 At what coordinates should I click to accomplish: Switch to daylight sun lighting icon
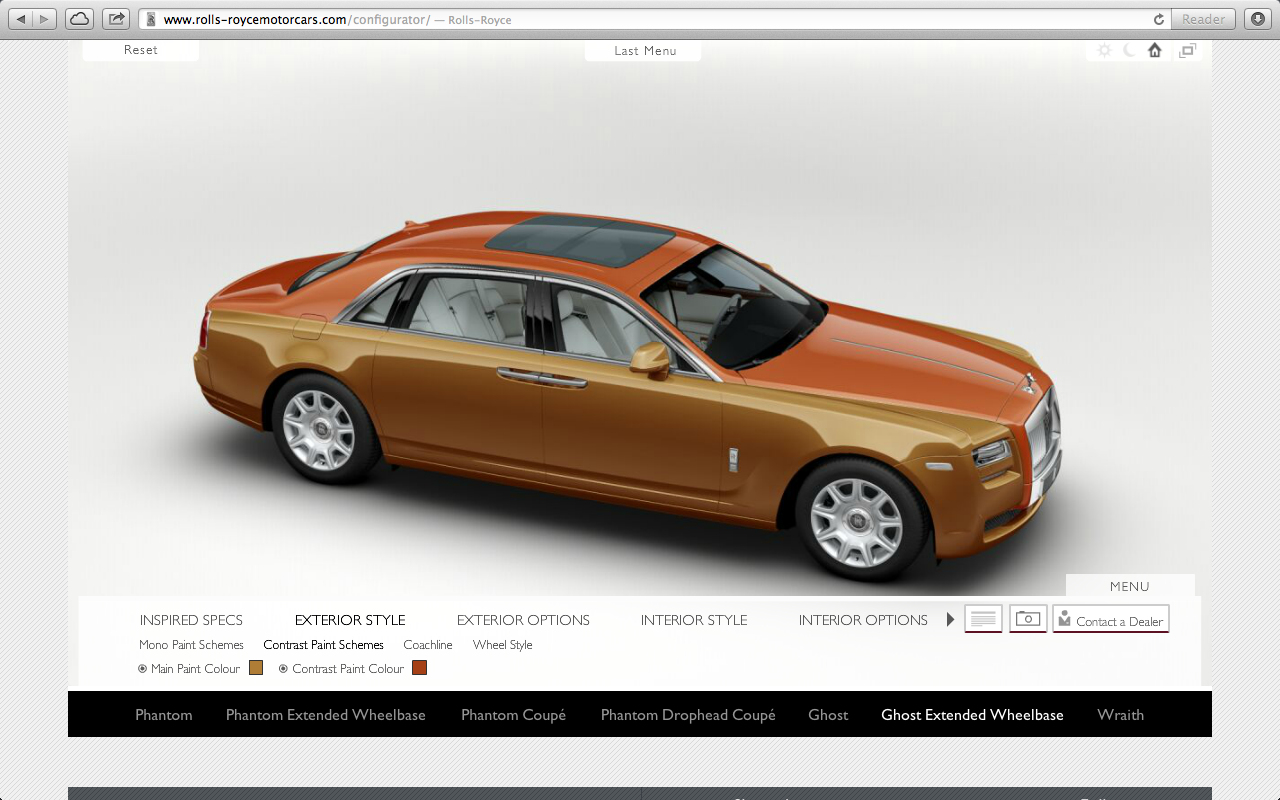[1104, 50]
